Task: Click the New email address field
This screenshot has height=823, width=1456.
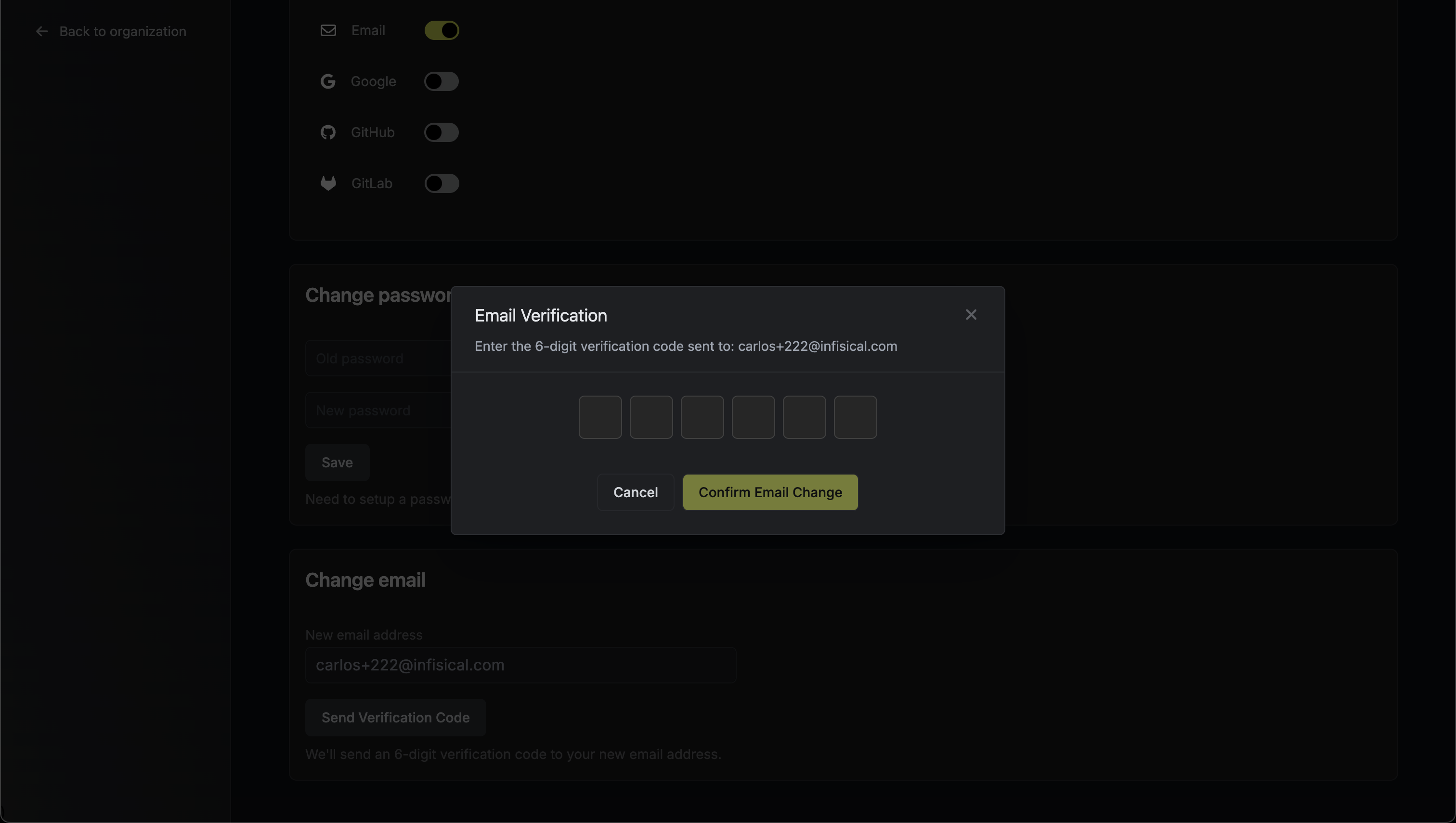Action: click(x=521, y=665)
